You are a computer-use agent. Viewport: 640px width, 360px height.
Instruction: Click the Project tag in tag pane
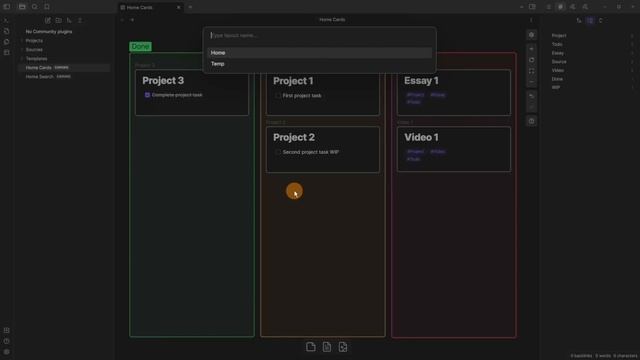(x=559, y=36)
